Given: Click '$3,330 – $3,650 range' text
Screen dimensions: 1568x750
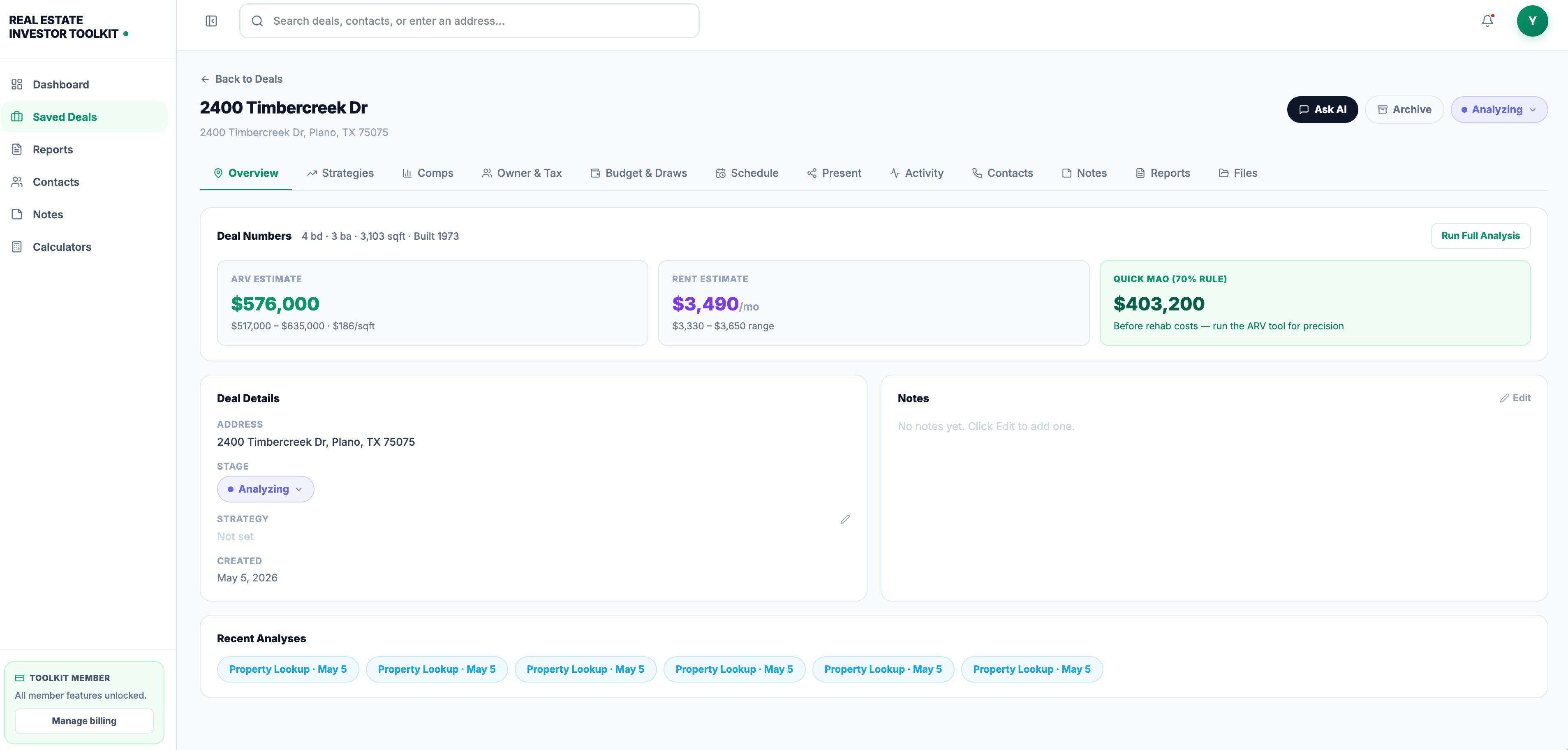Looking at the screenshot, I should tap(723, 326).
